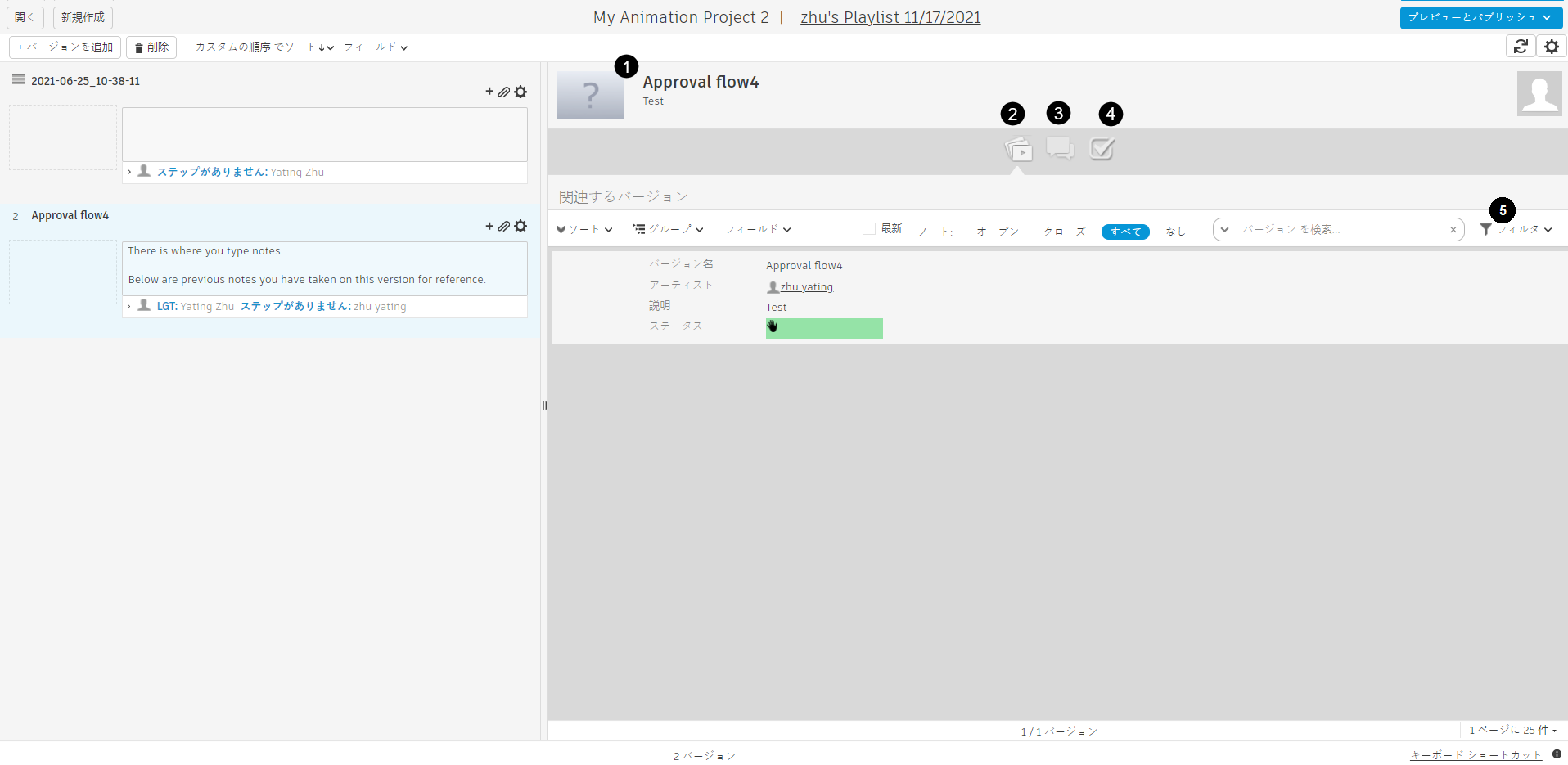Click drag handle icon for 2021-06-25_10-38-11
This screenshot has width=1568, height=765.
pos(19,79)
